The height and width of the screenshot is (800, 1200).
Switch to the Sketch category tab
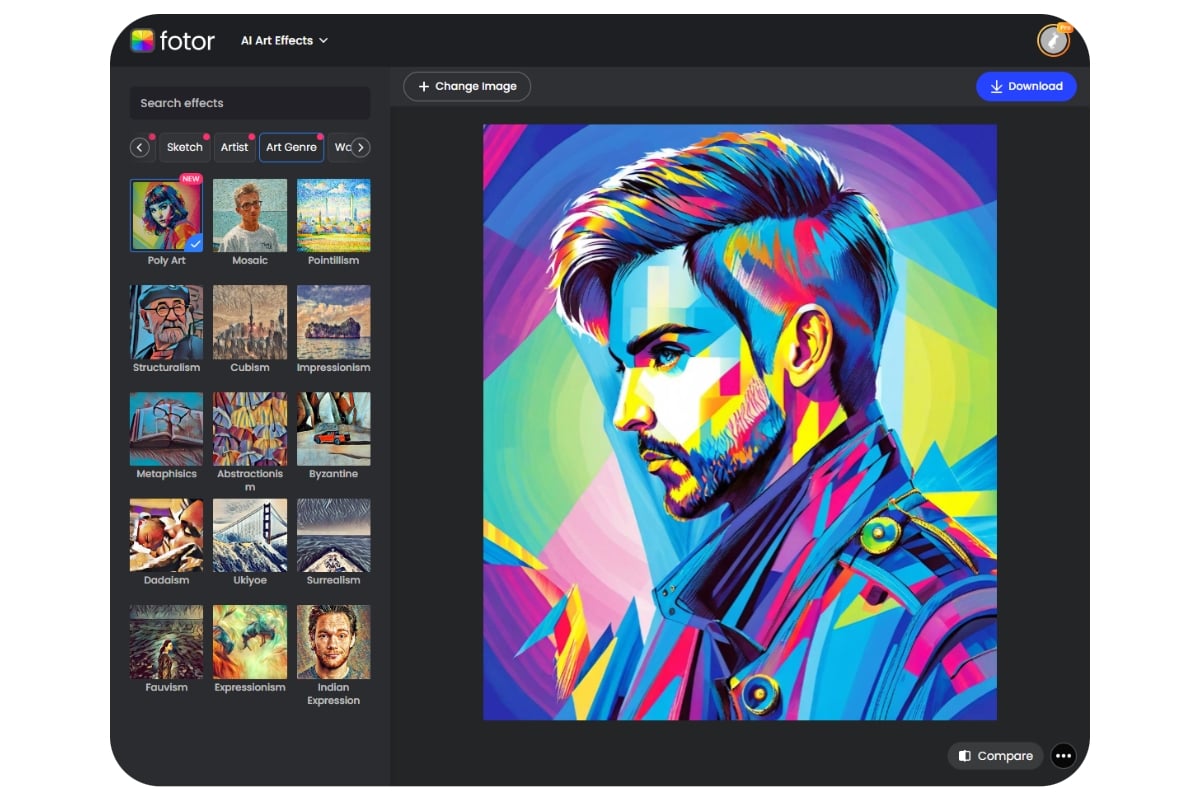(x=184, y=147)
